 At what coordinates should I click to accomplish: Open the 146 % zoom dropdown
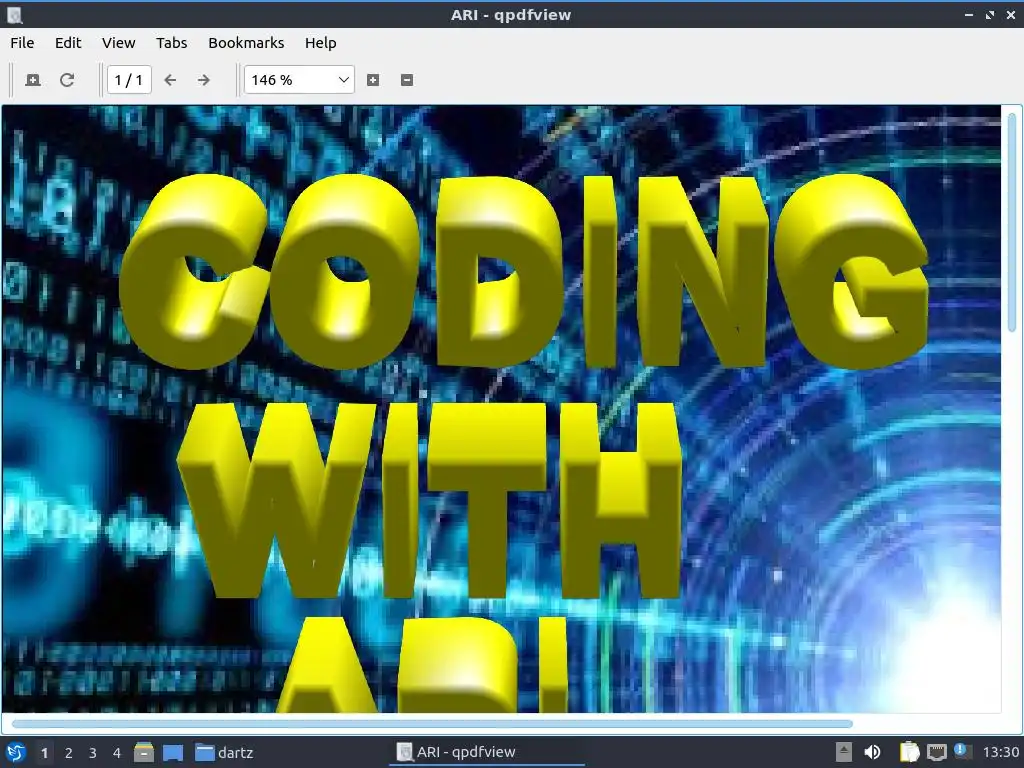click(299, 80)
